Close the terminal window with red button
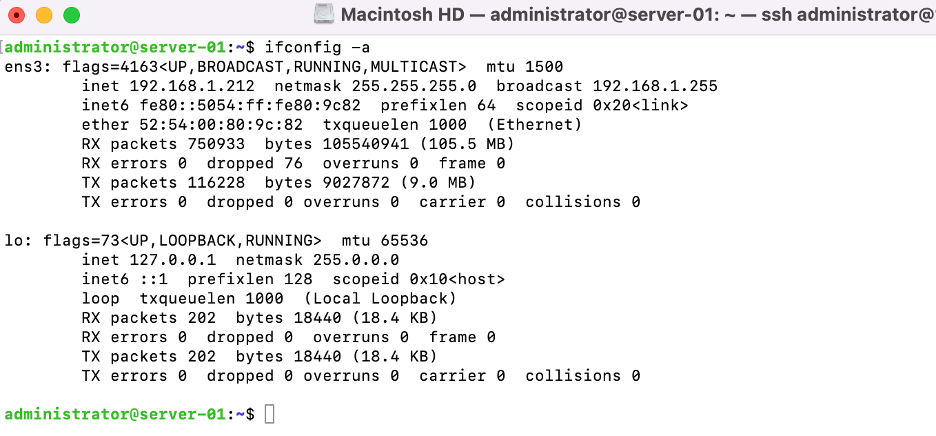Image resolution: width=936 pixels, height=436 pixels. pos(17,16)
